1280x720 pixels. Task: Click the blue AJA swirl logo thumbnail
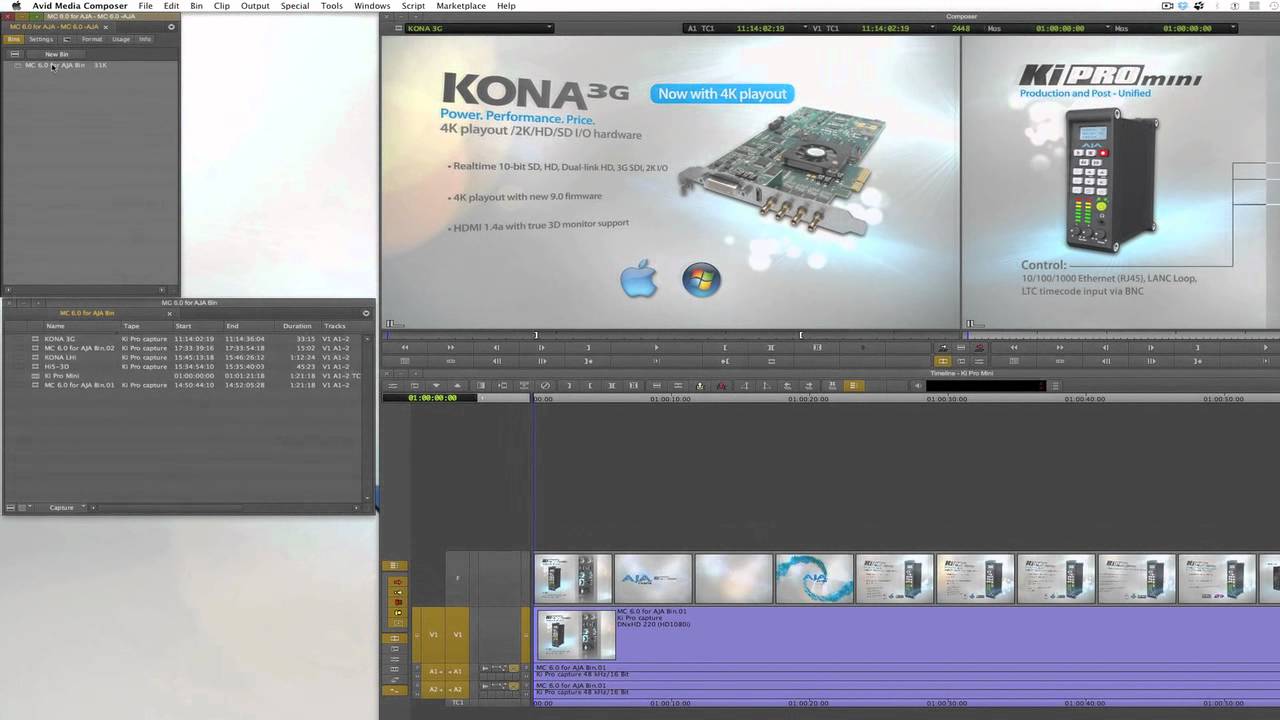(x=814, y=578)
